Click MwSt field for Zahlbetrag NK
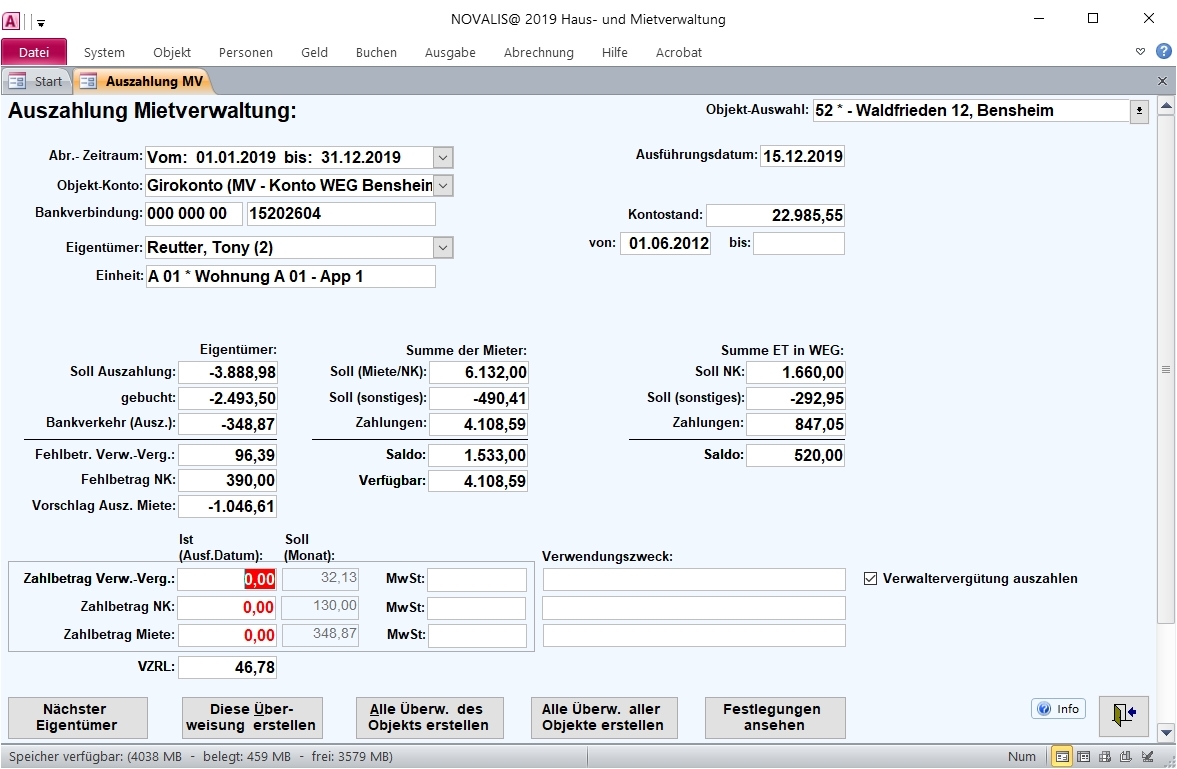Screen dimensions: 1177x769 [x=477, y=607]
